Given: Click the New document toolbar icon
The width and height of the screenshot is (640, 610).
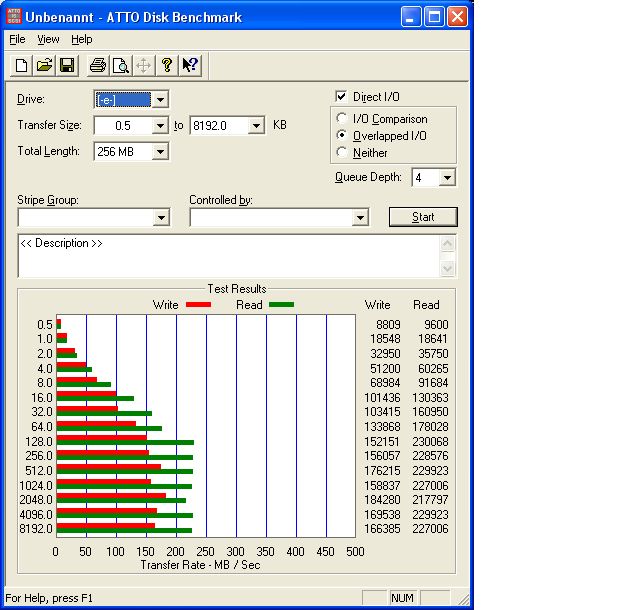Looking at the screenshot, I should (22, 65).
